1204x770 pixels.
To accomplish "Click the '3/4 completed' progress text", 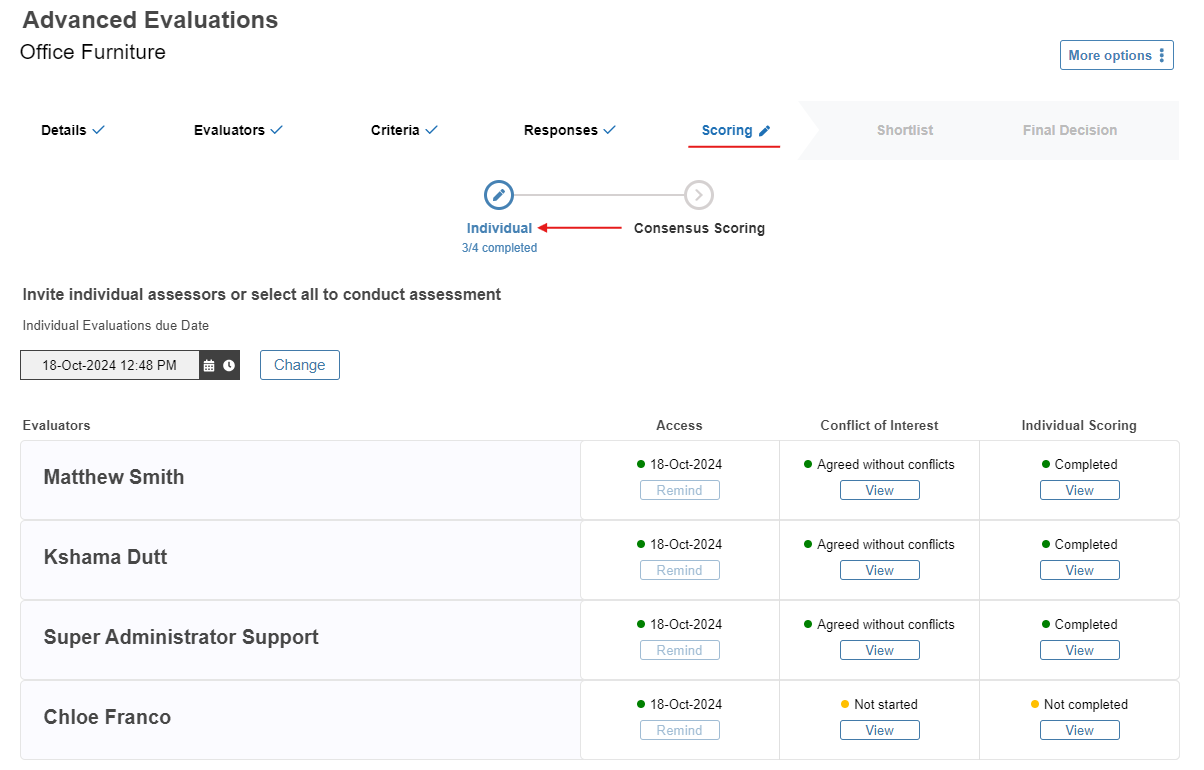I will 499,248.
